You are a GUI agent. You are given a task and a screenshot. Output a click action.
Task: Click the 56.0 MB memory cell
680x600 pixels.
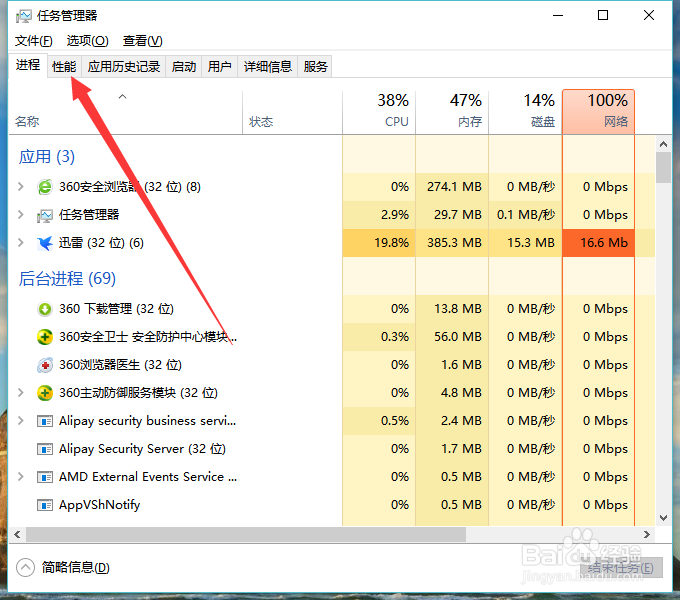pyautogui.click(x=452, y=337)
